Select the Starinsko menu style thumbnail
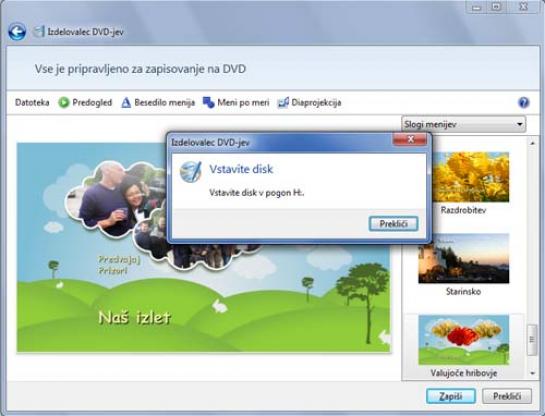The image size is (545, 416). pos(464,259)
